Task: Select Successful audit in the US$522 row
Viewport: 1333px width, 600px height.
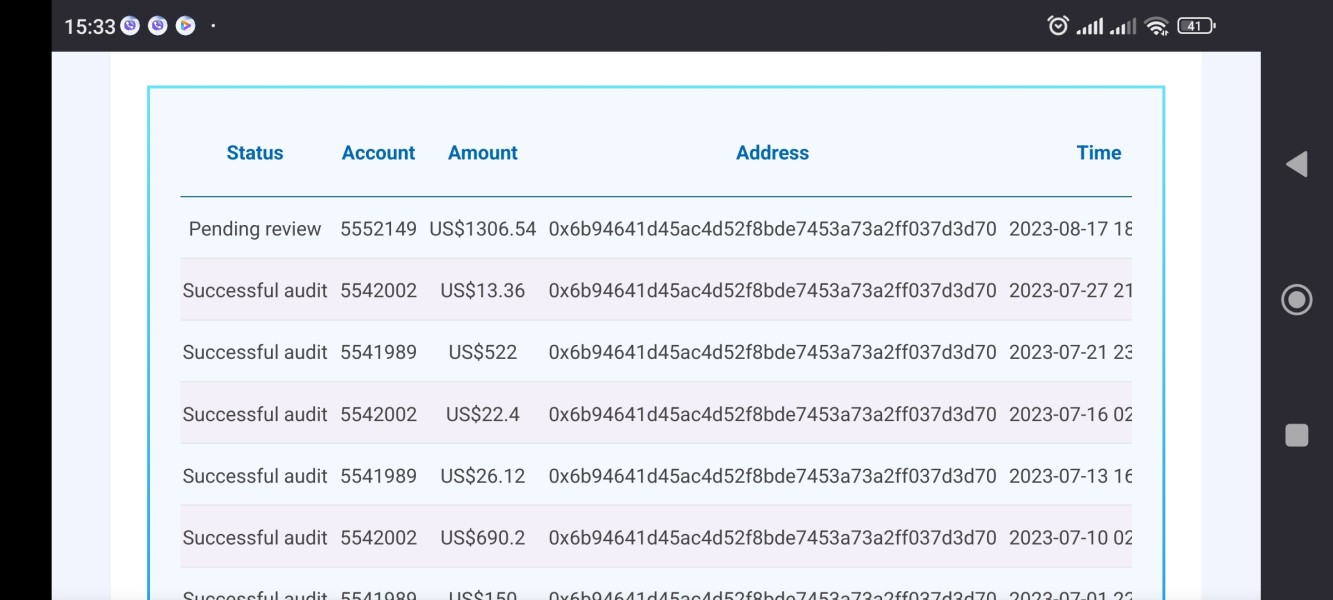Action: click(255, 352)
